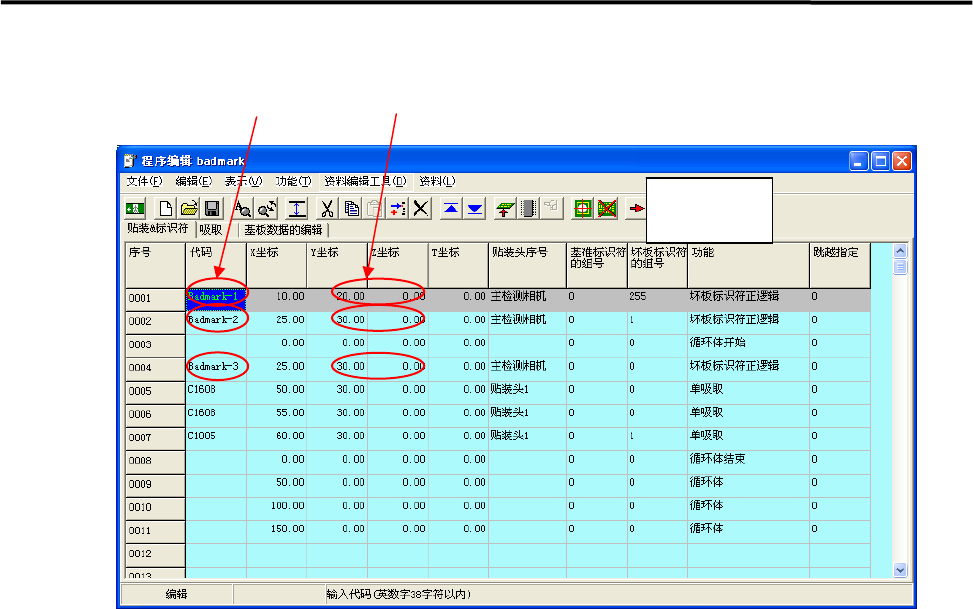Click the red crosshair fiducial mark icon
Screen dimensions: 973x609
582,208
